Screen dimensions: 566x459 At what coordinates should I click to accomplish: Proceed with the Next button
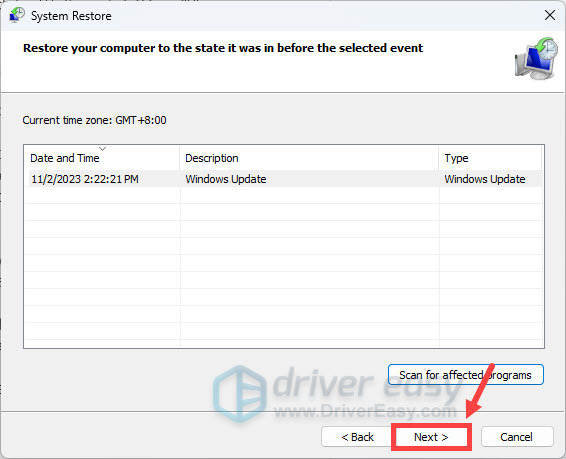[x=431, y=437]
